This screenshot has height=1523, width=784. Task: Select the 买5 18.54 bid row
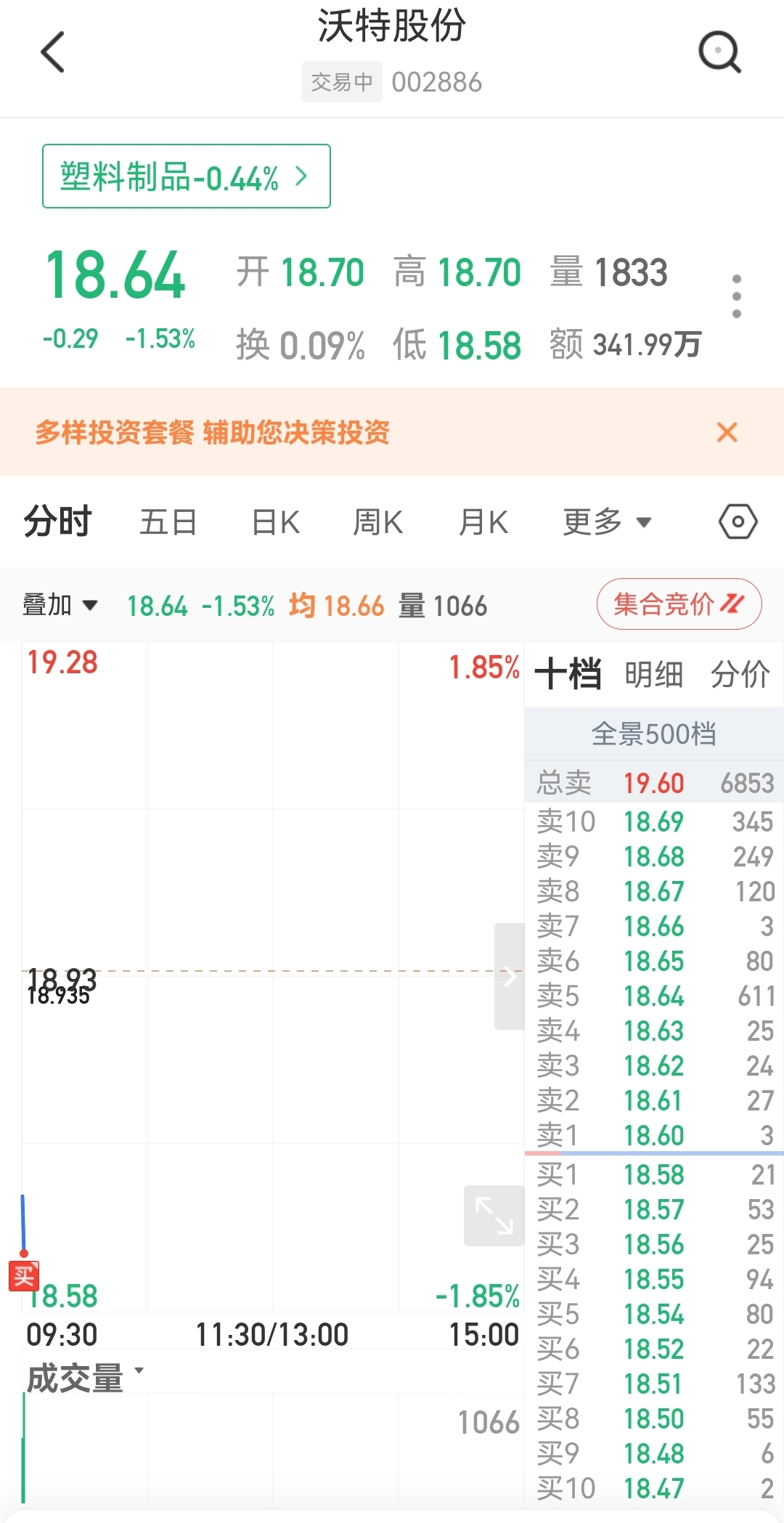point(654,1314)
